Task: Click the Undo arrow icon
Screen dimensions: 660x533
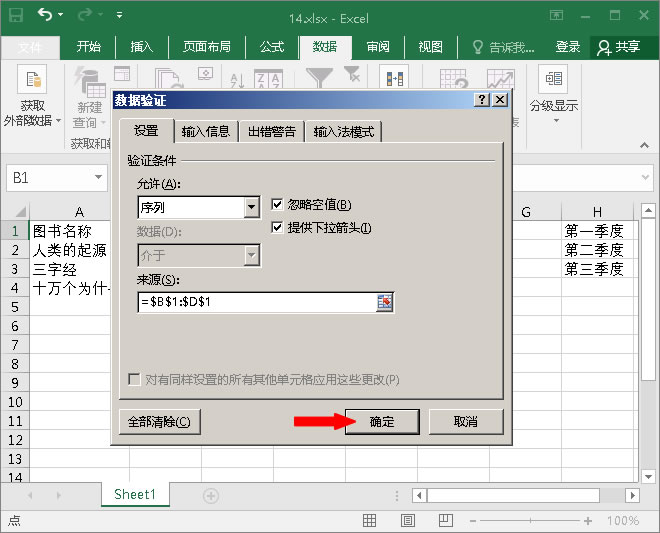Action: point(46,16)
